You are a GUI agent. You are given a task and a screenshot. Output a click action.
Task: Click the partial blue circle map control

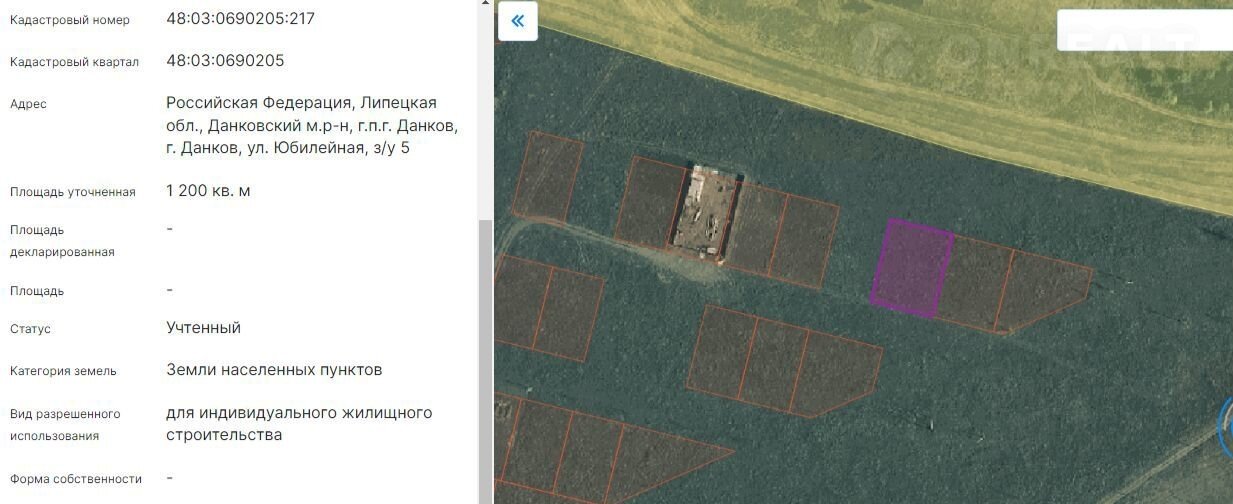pyautogui.click(x=1225, y=427)
